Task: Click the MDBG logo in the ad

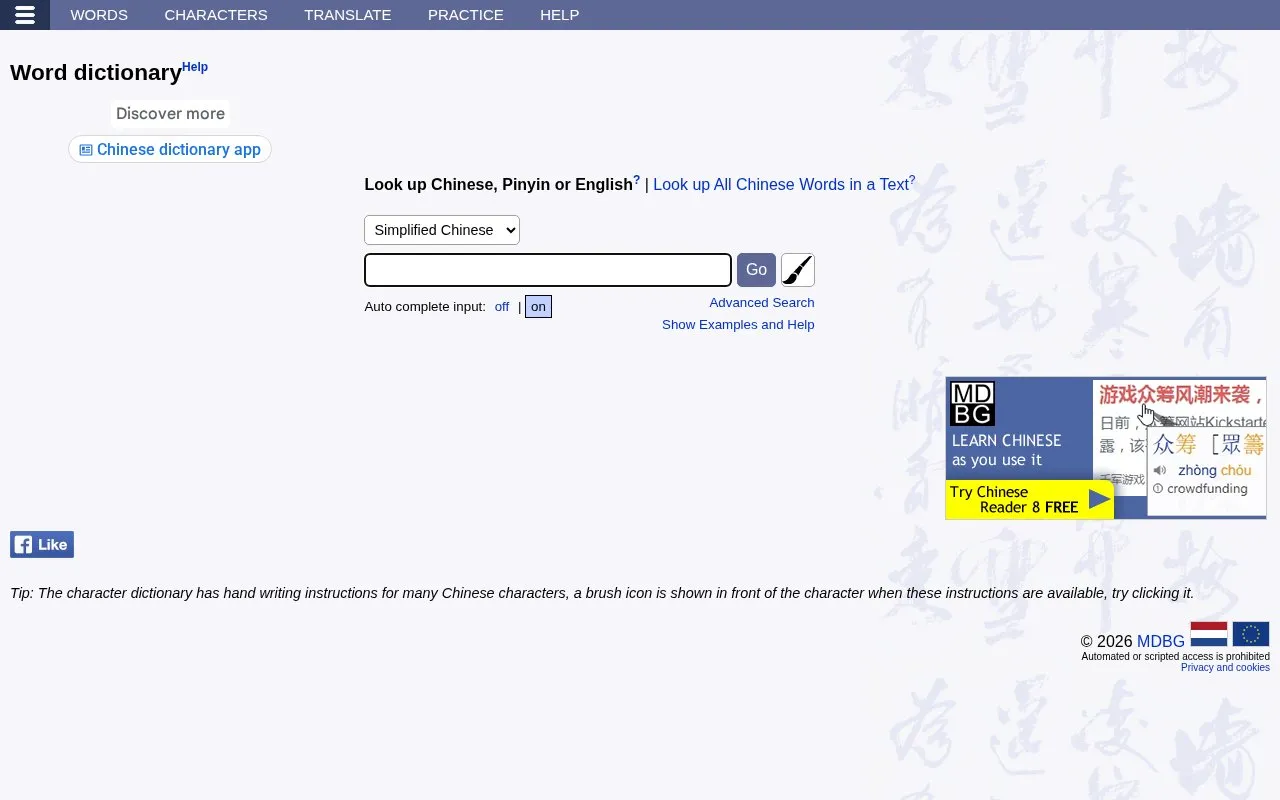Action: 972,404
